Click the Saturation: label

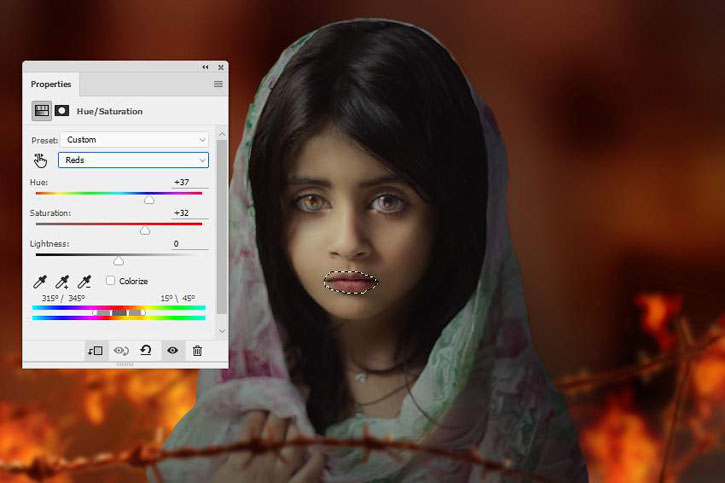[x=50, y=213]
